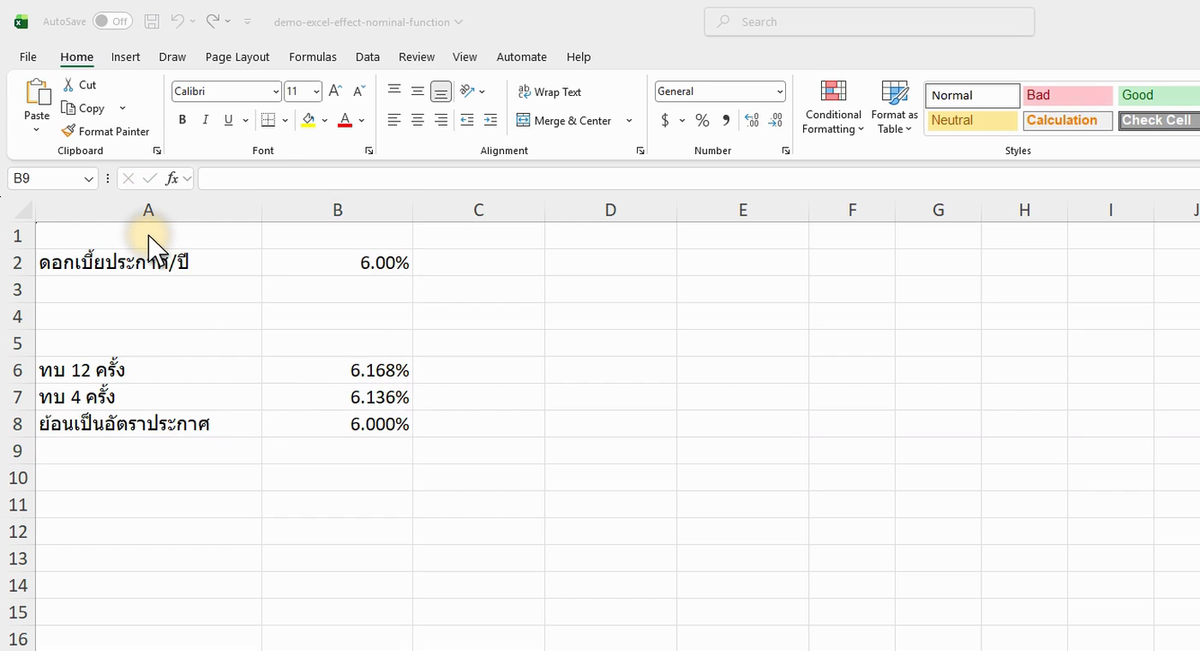Align text left
The height and width of the screenshot is (651, 1200).
click(394, 120)
